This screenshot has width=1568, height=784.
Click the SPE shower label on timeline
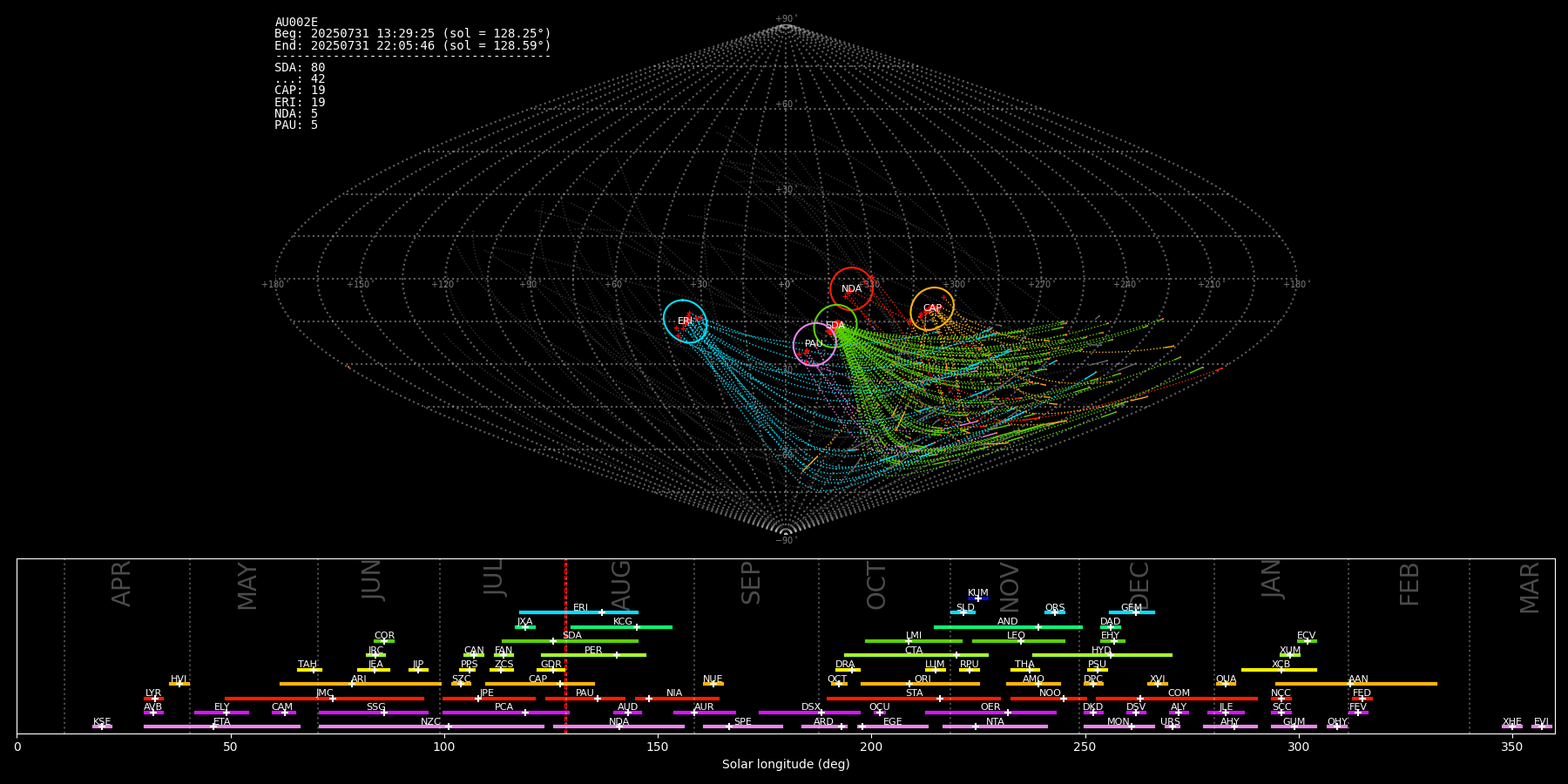[x=742, y=722]
